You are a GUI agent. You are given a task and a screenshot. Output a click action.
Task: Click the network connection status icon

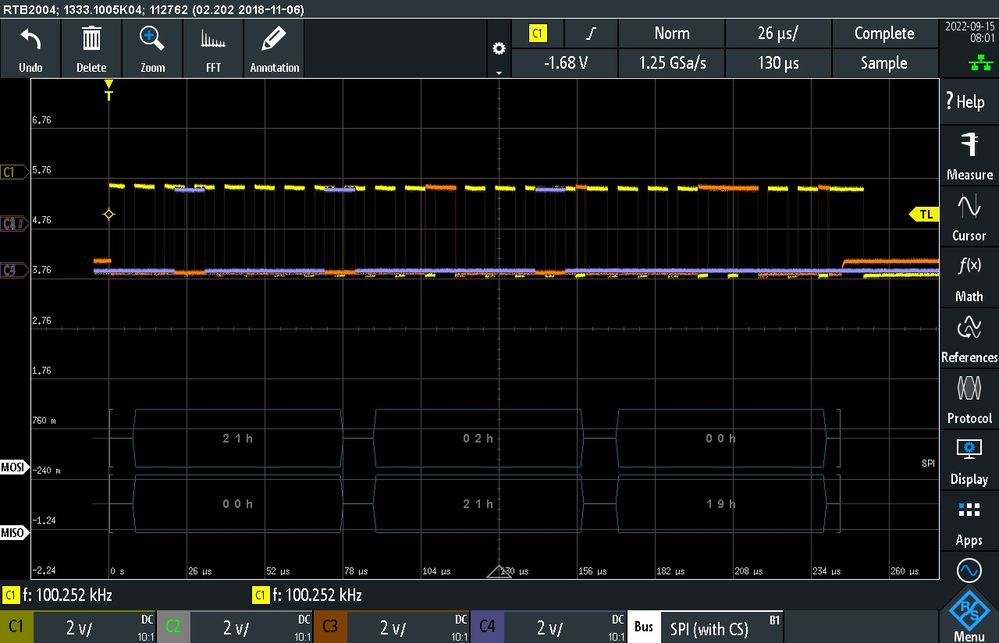[980, 62]
